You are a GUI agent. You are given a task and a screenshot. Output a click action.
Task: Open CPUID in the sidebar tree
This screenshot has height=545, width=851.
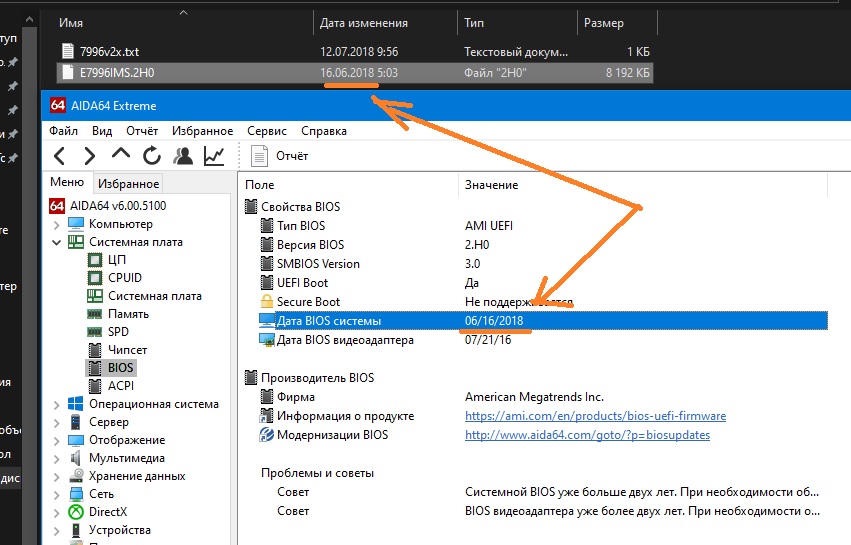125,278
